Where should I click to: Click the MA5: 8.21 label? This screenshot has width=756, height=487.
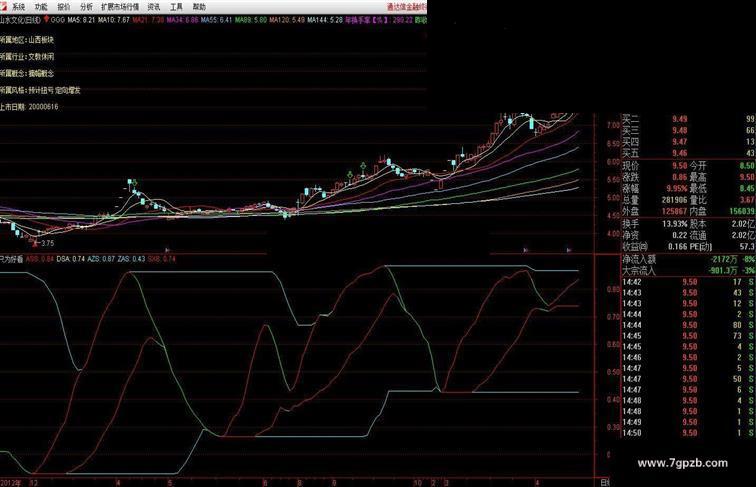click(81, 20)
